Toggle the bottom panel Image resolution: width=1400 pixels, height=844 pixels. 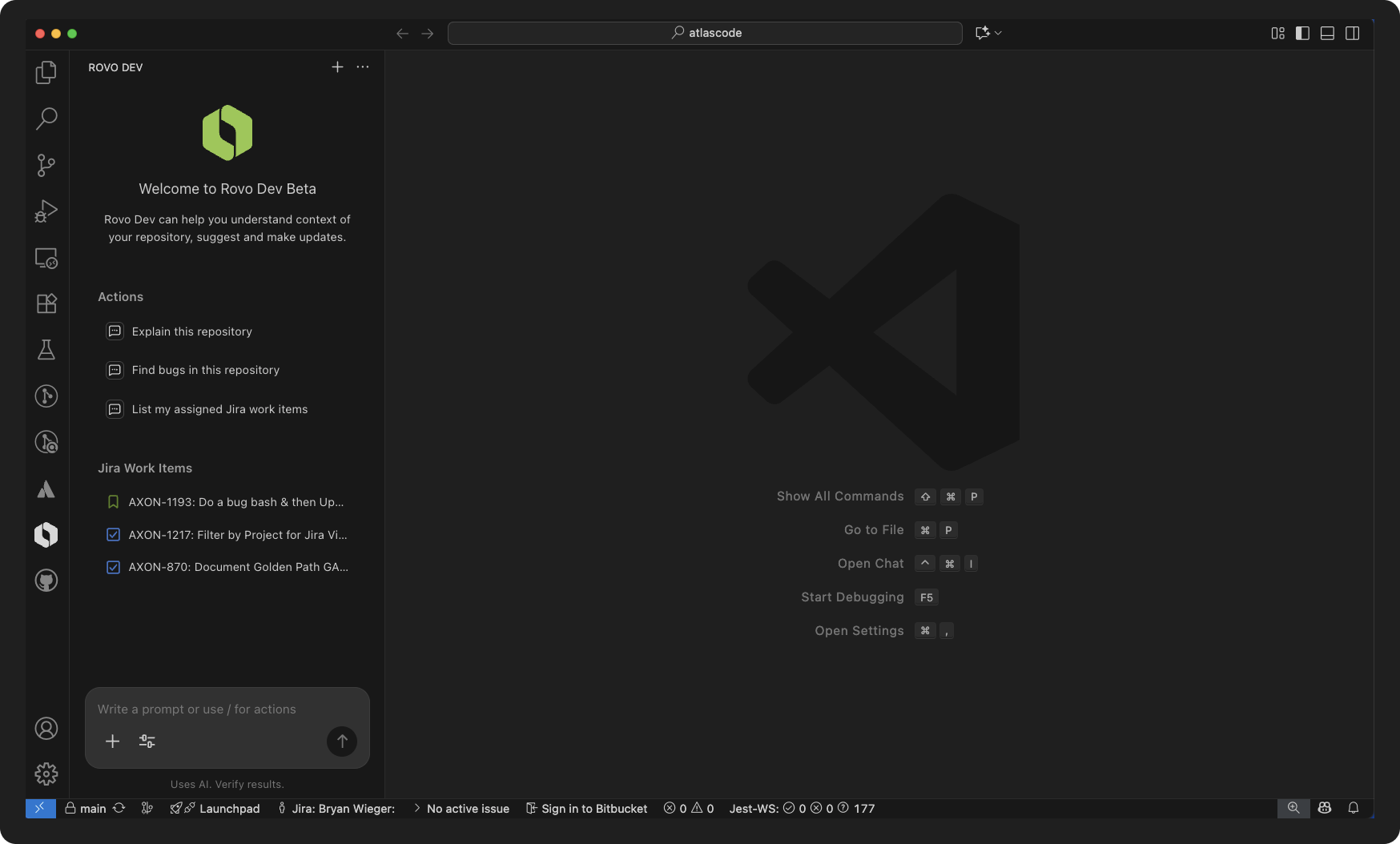click(x=1328, y=33)
